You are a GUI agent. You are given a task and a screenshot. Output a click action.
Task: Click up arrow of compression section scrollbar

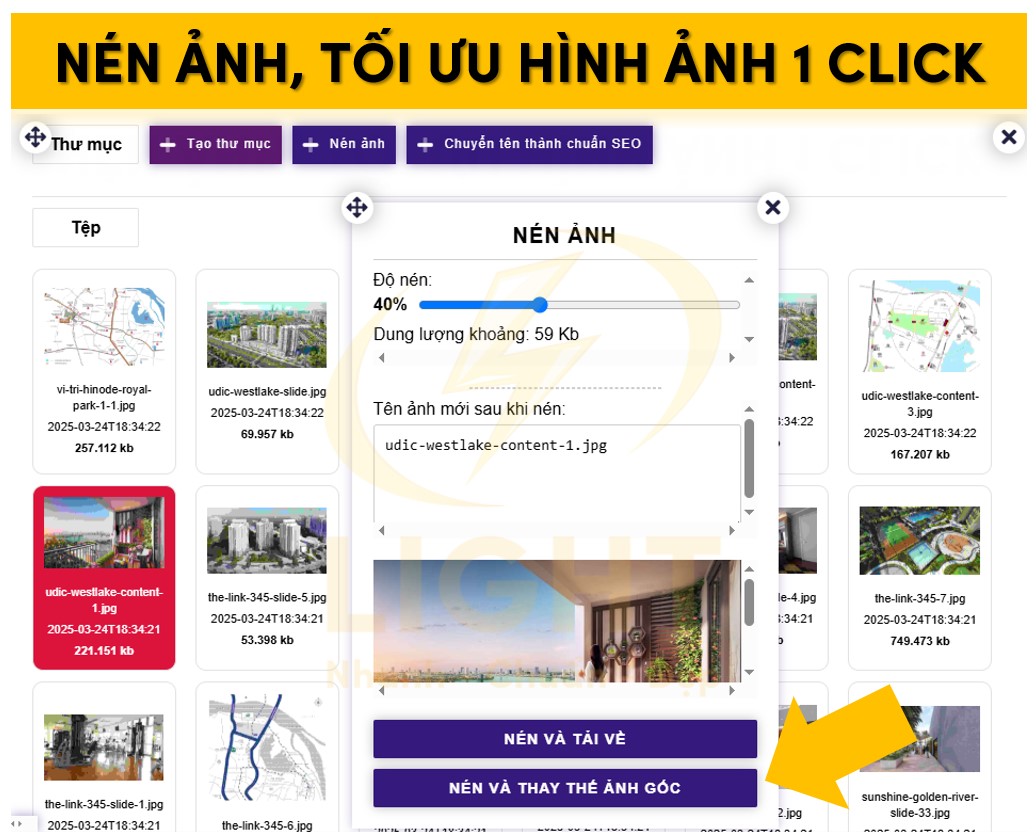tap(749, 280)
